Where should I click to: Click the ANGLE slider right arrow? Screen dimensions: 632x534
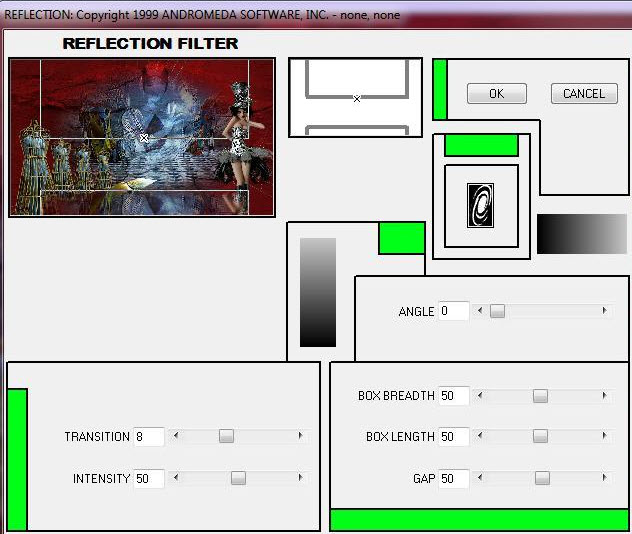coord(604,311)
